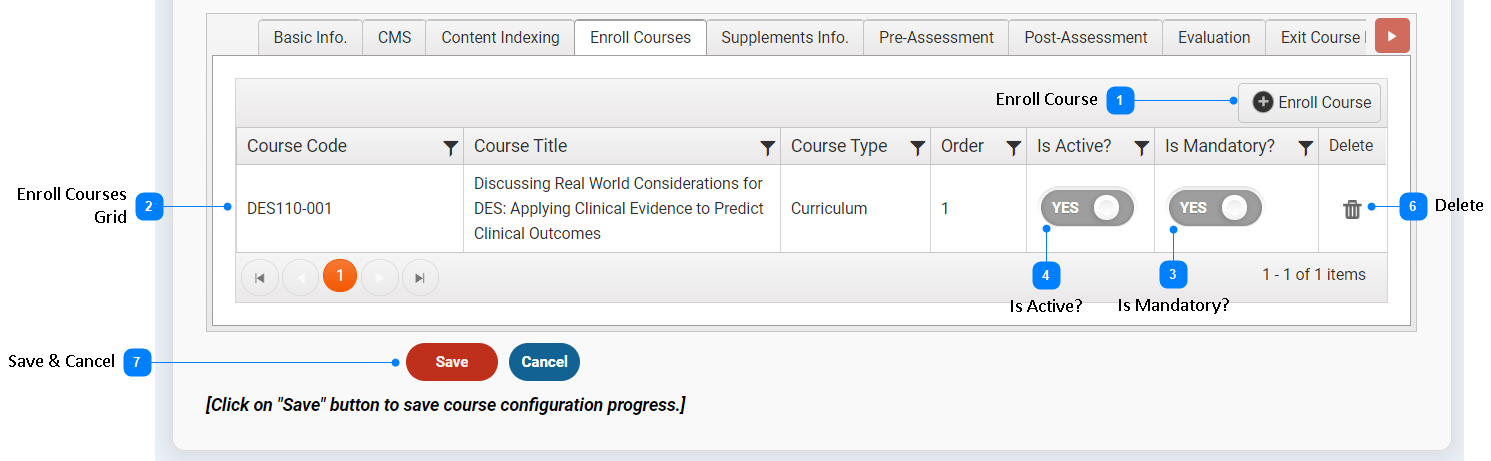Viewport: 1491px width, 461px height.
Task: Open Is Mandatory? column filter
Action: tap(1305, 148)
